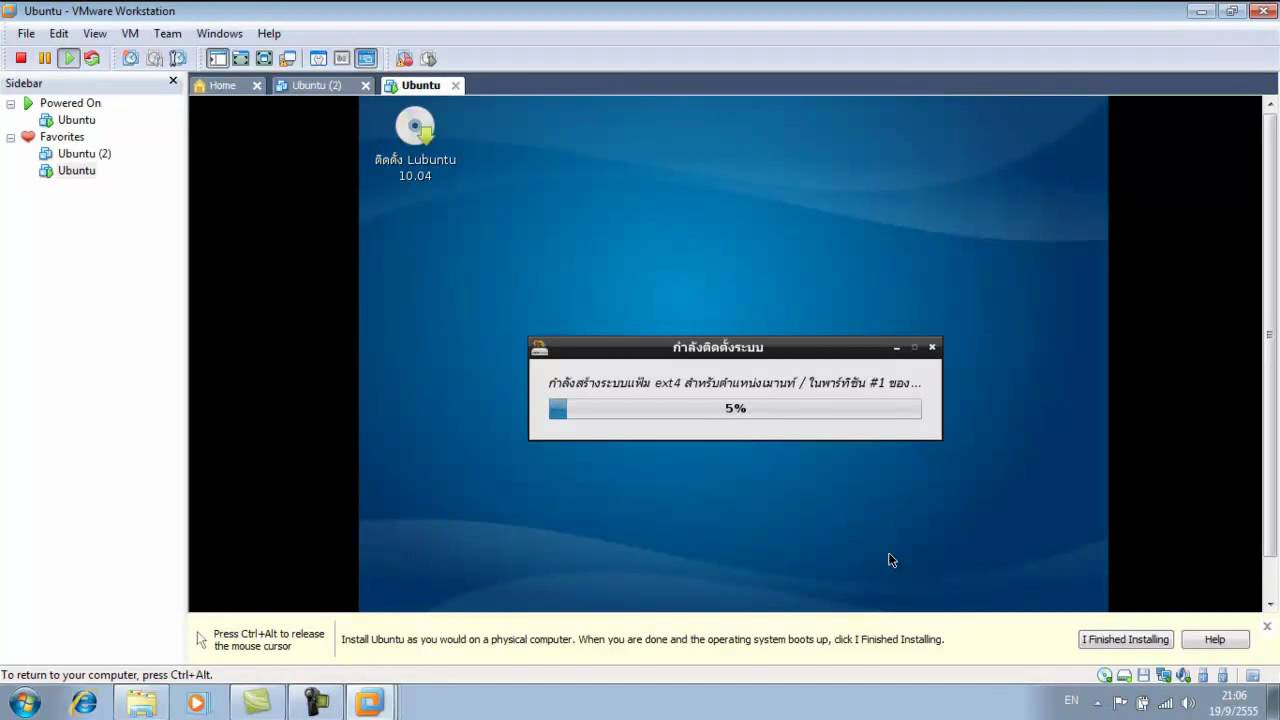This screenshot has width=1280, height=720.
Task: Collapse the Powered On tree group
Action: tap(11, 103)
